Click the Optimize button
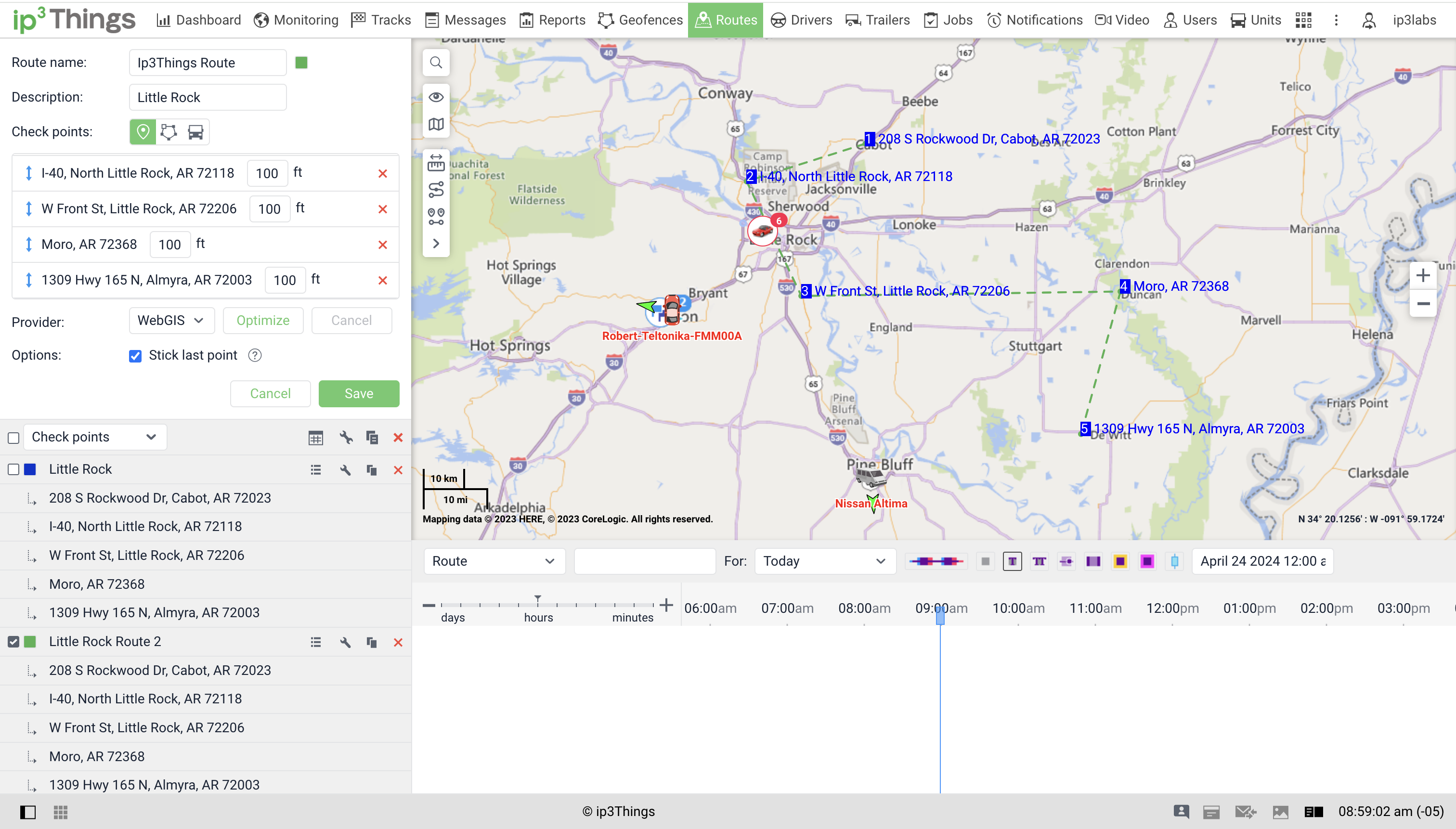The image size is (1456, 829). click(262, 321)
